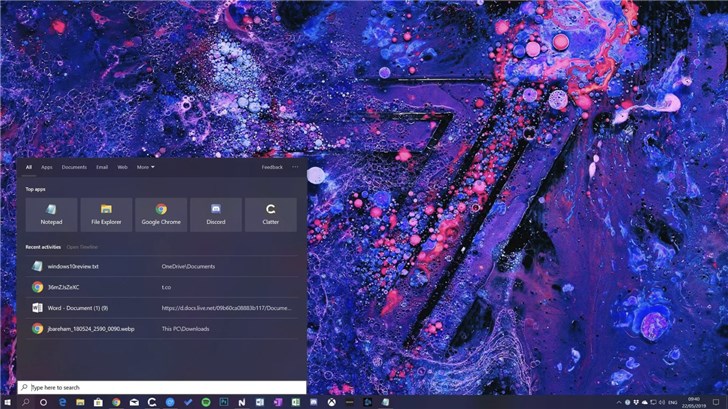Open Google Chrome tile in Top apps

[161, 214]
